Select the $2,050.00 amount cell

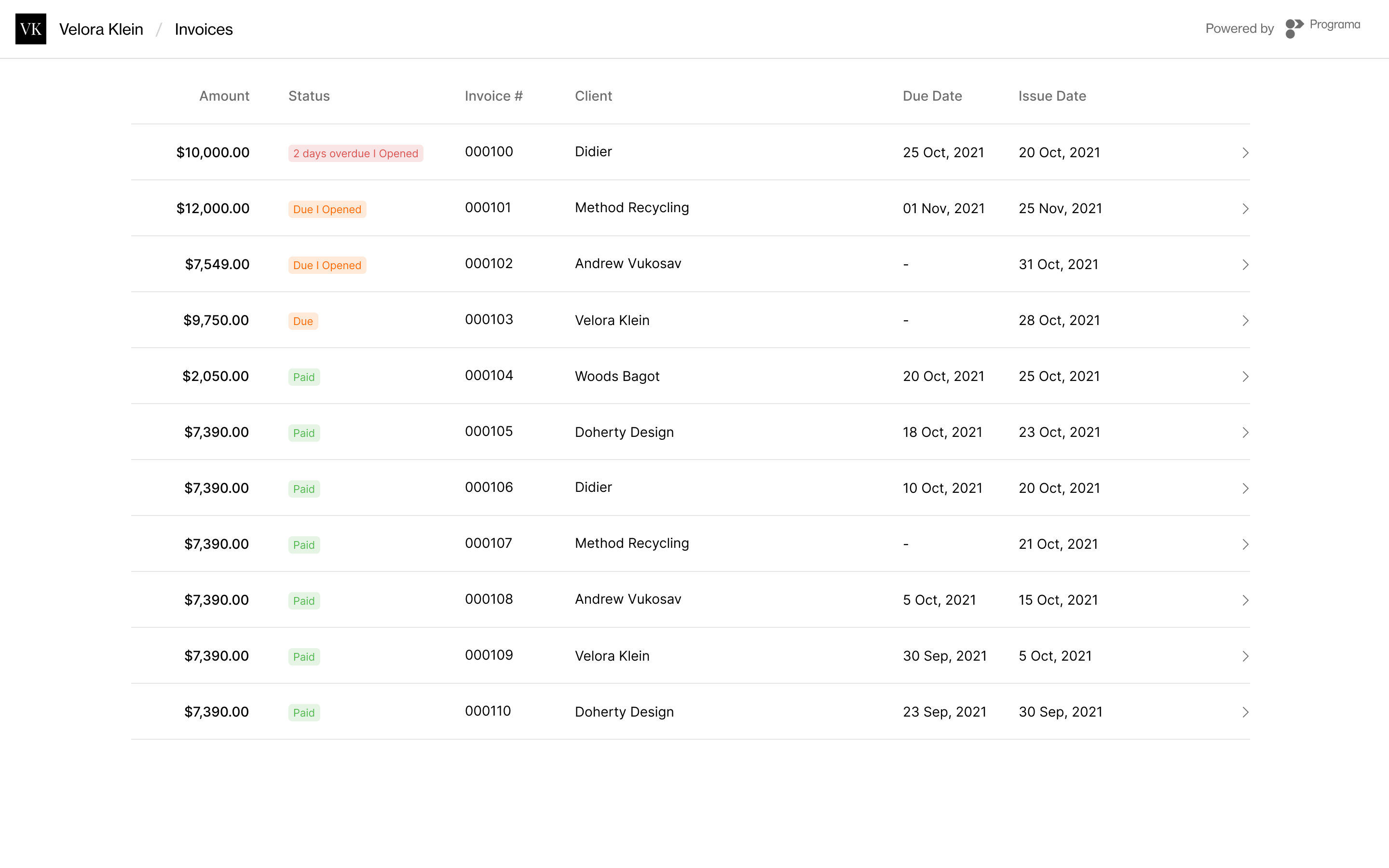click(216, 377)
